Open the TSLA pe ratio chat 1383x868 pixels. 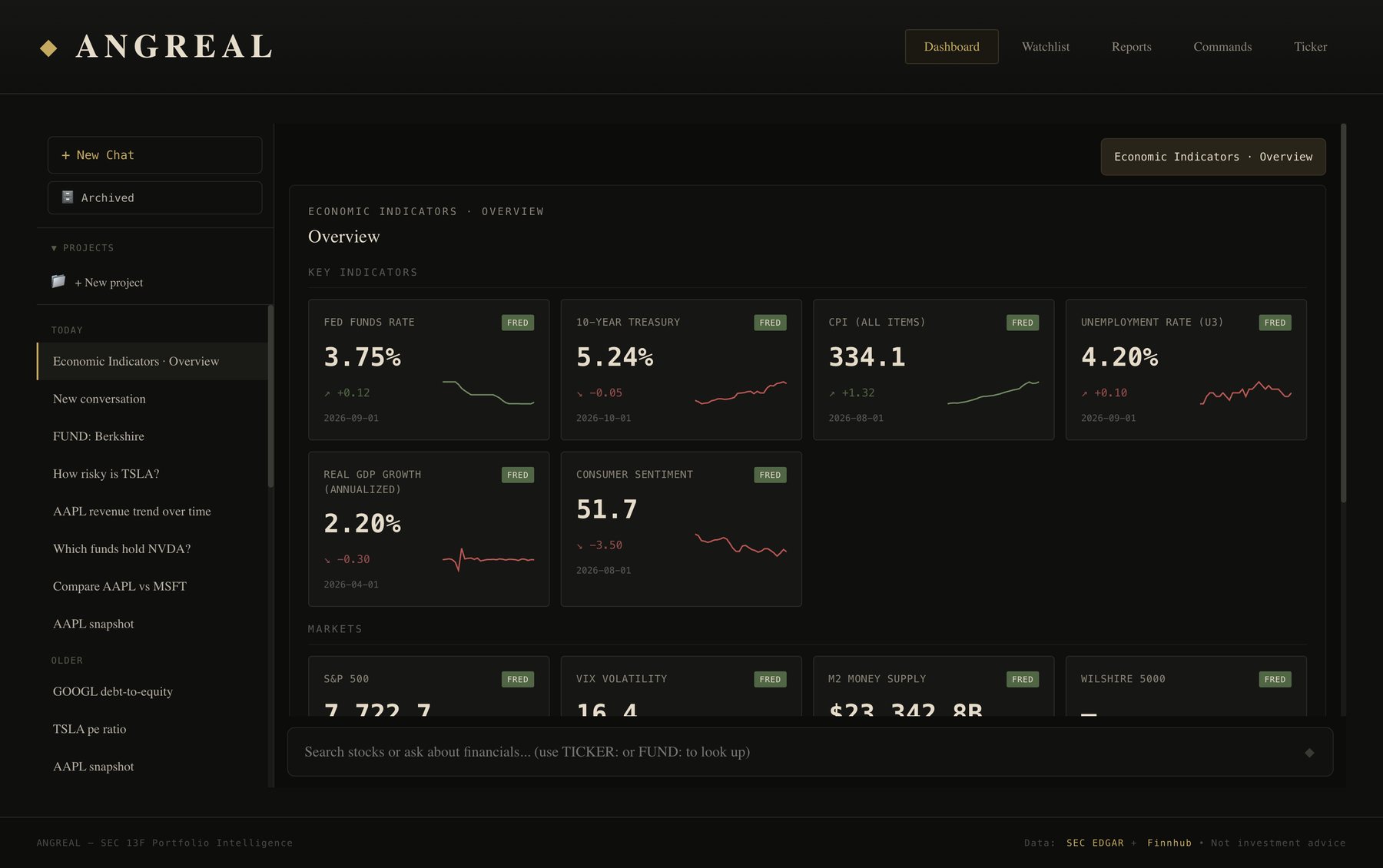click(x=152, y=729)
